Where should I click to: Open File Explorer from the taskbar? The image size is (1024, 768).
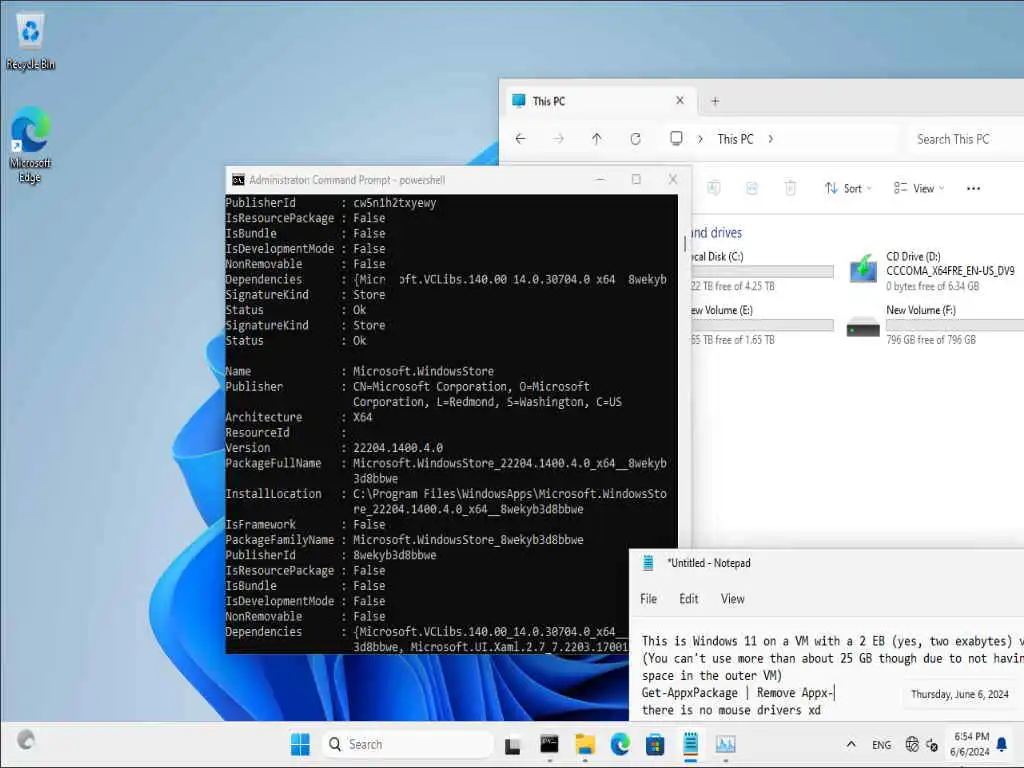(585, 744)
